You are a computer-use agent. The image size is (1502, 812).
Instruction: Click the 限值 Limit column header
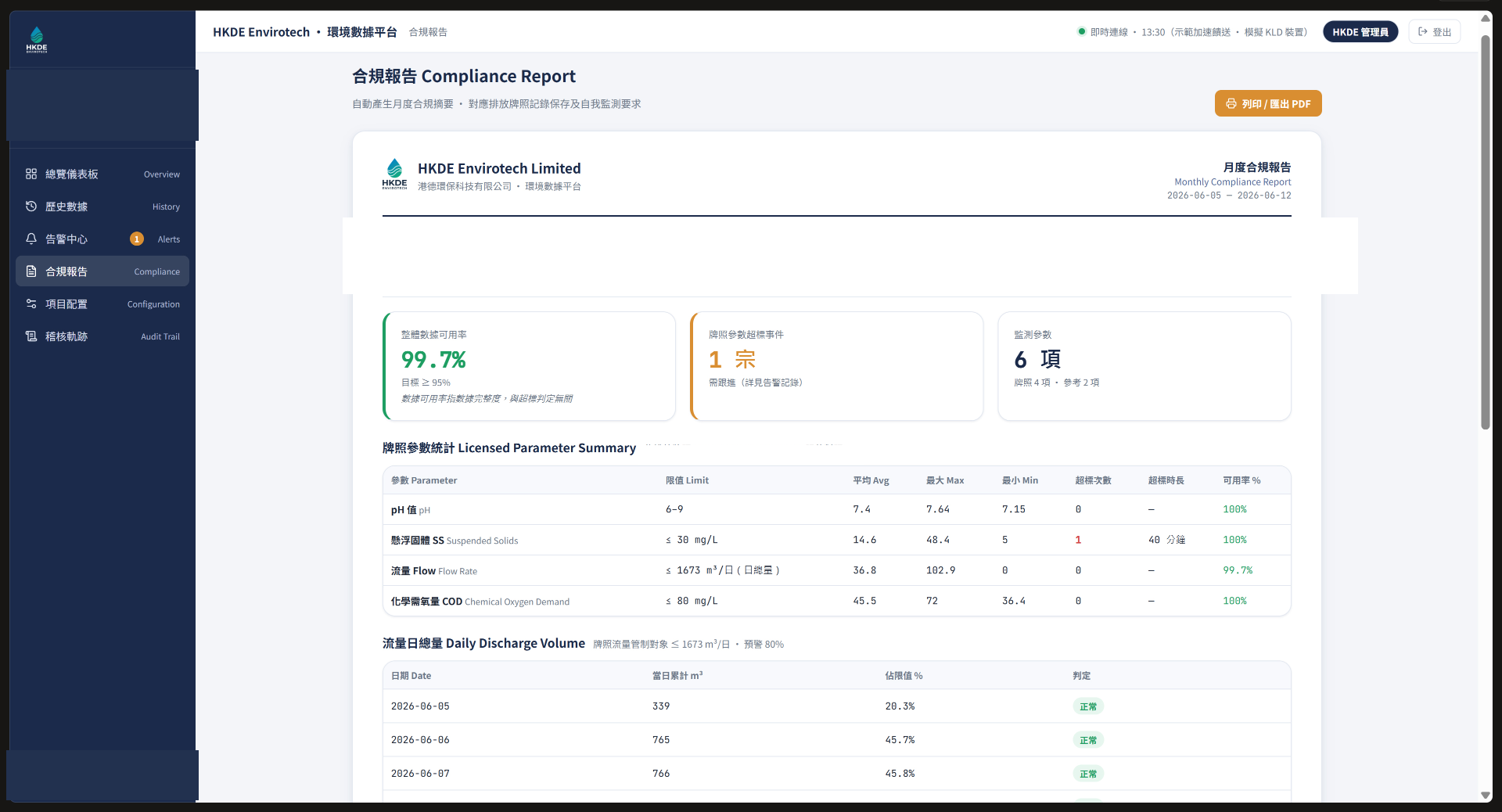click(687, 480)
